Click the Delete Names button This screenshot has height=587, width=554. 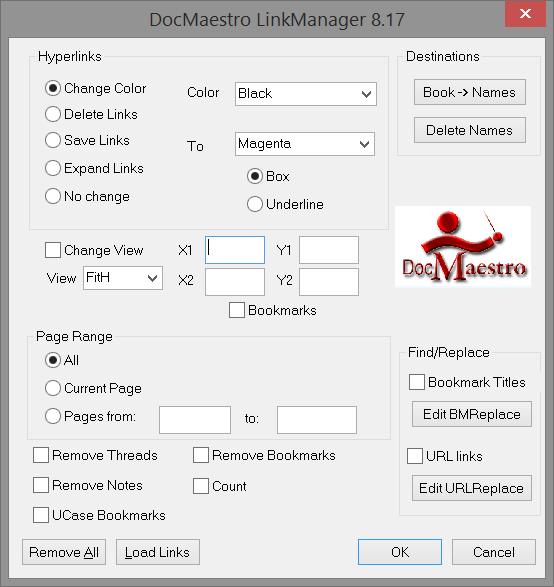click(470, 130)
